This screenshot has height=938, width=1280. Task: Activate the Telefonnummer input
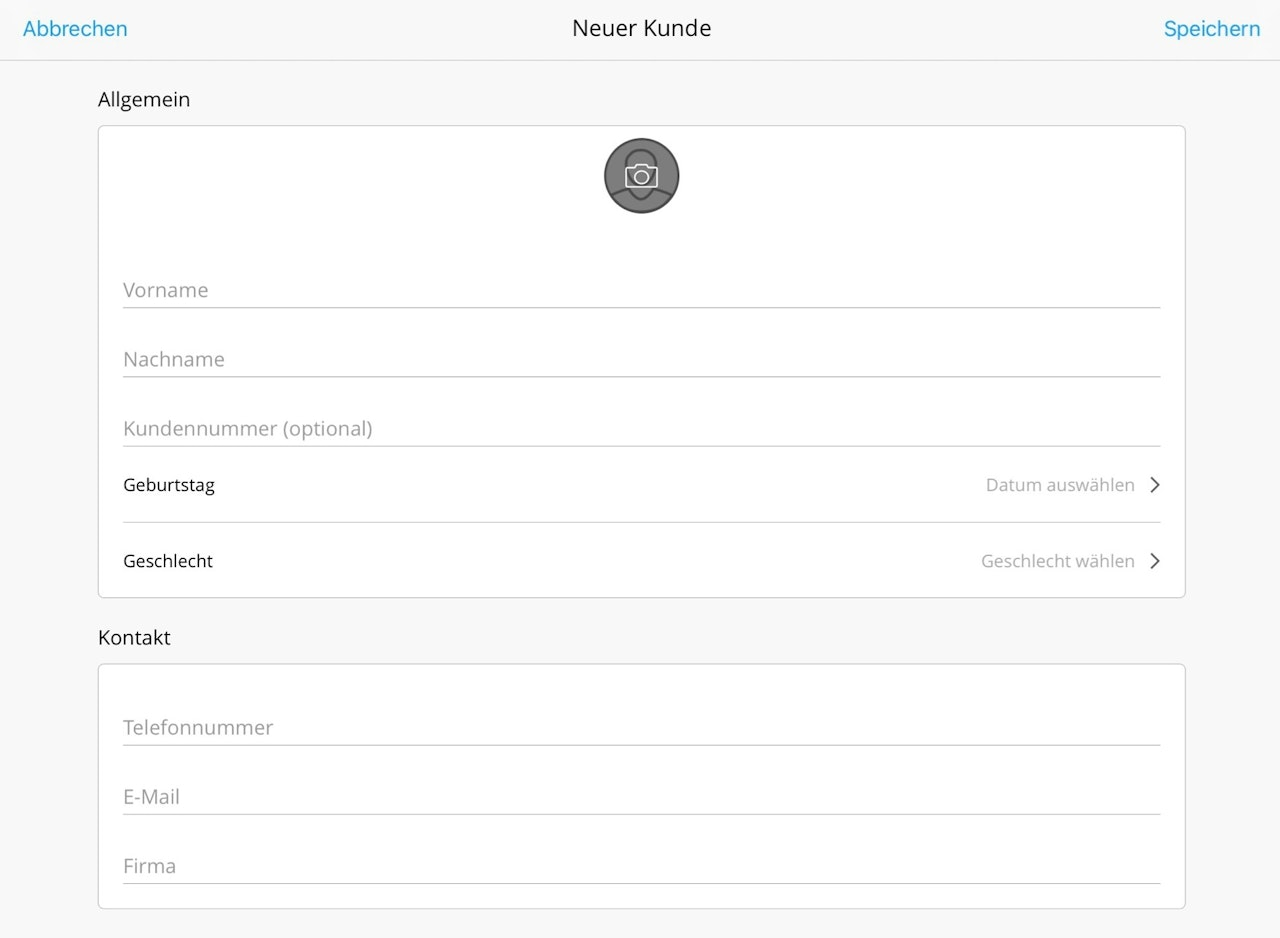641,727
